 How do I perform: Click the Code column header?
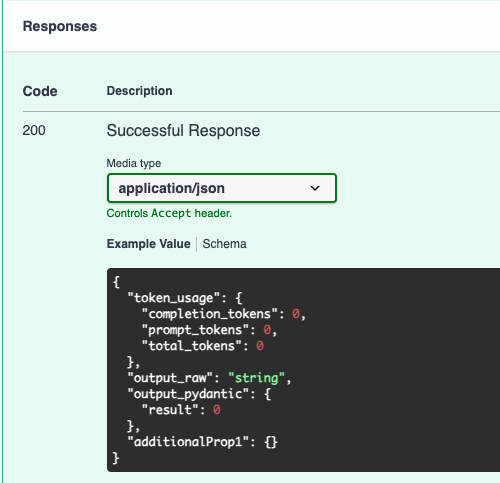coord(40,91)
